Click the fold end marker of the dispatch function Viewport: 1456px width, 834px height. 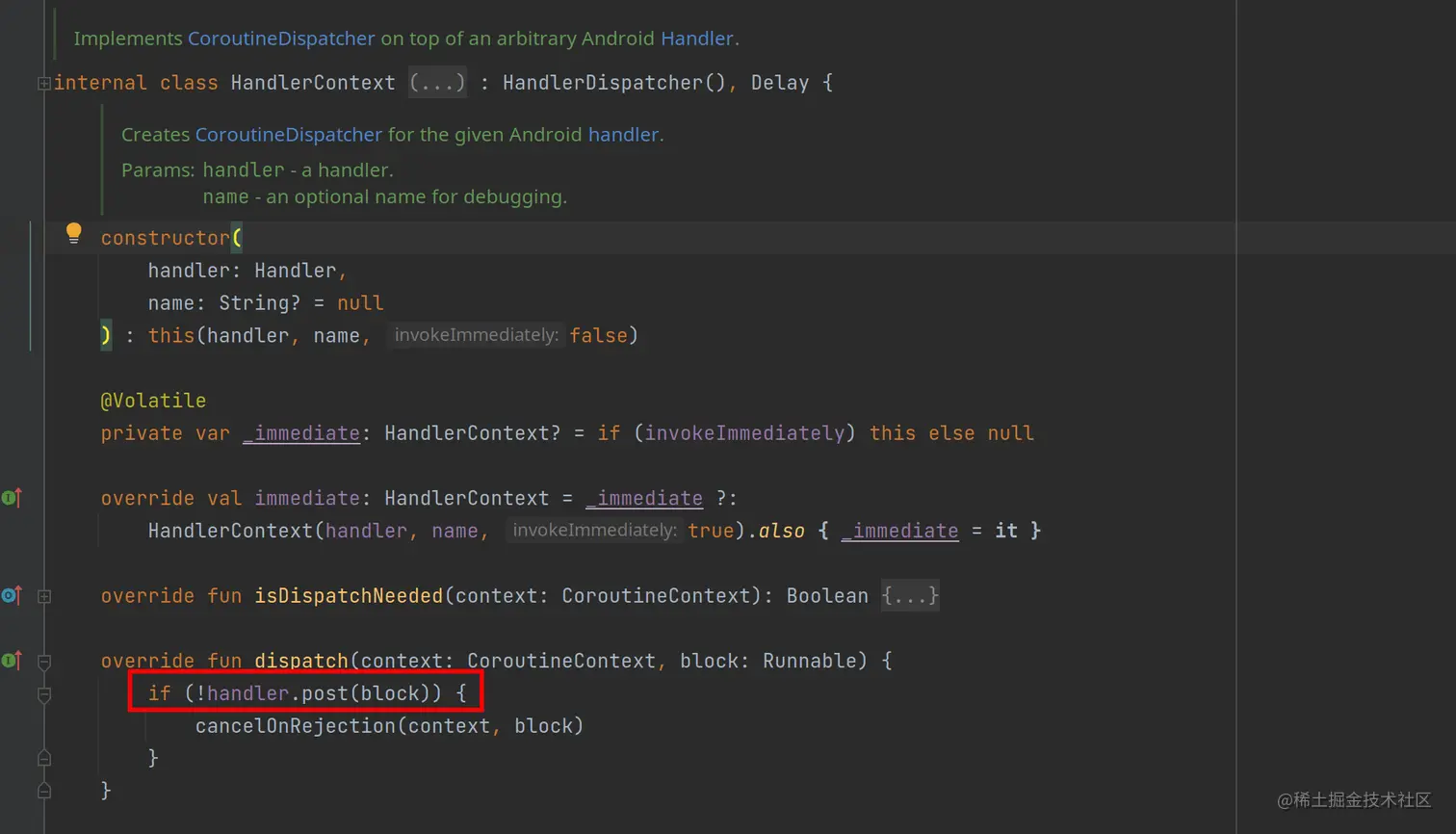click(x=44, y=791)
